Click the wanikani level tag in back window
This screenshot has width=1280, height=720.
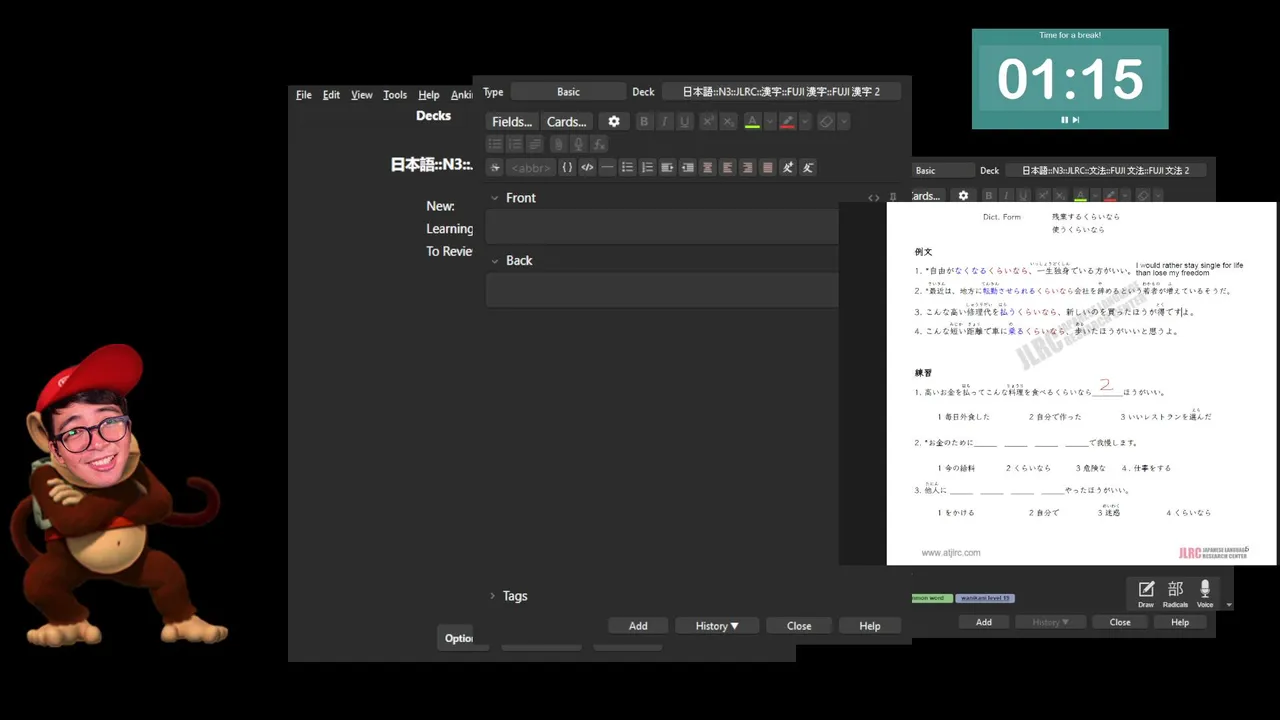(x=985, y=598)
